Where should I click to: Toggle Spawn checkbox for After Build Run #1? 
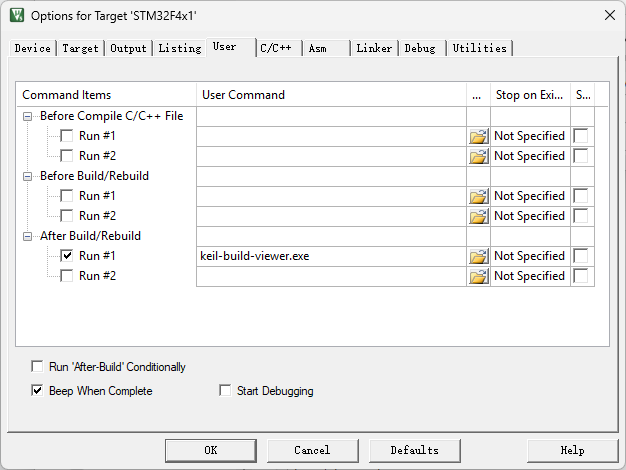(580, 256)
